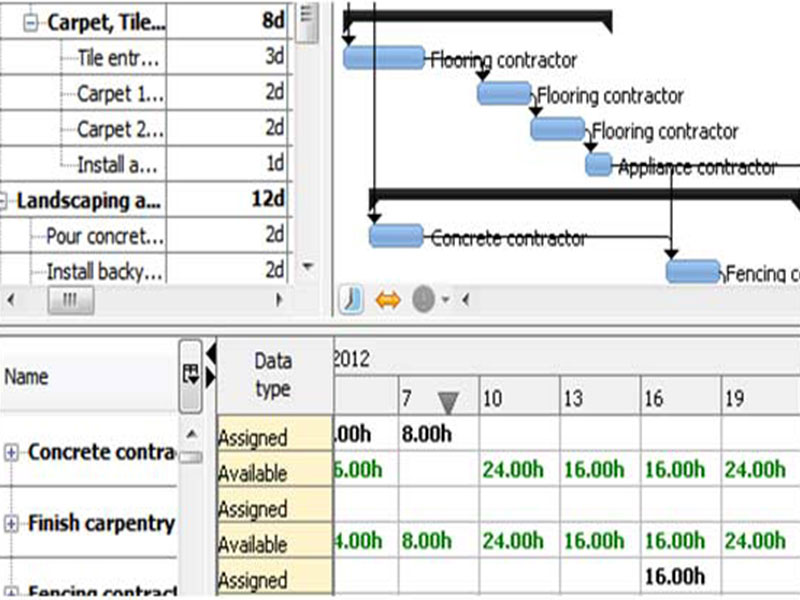The image size is (800, 600).
Task: Click the Name column header
Action: point(89,377)
